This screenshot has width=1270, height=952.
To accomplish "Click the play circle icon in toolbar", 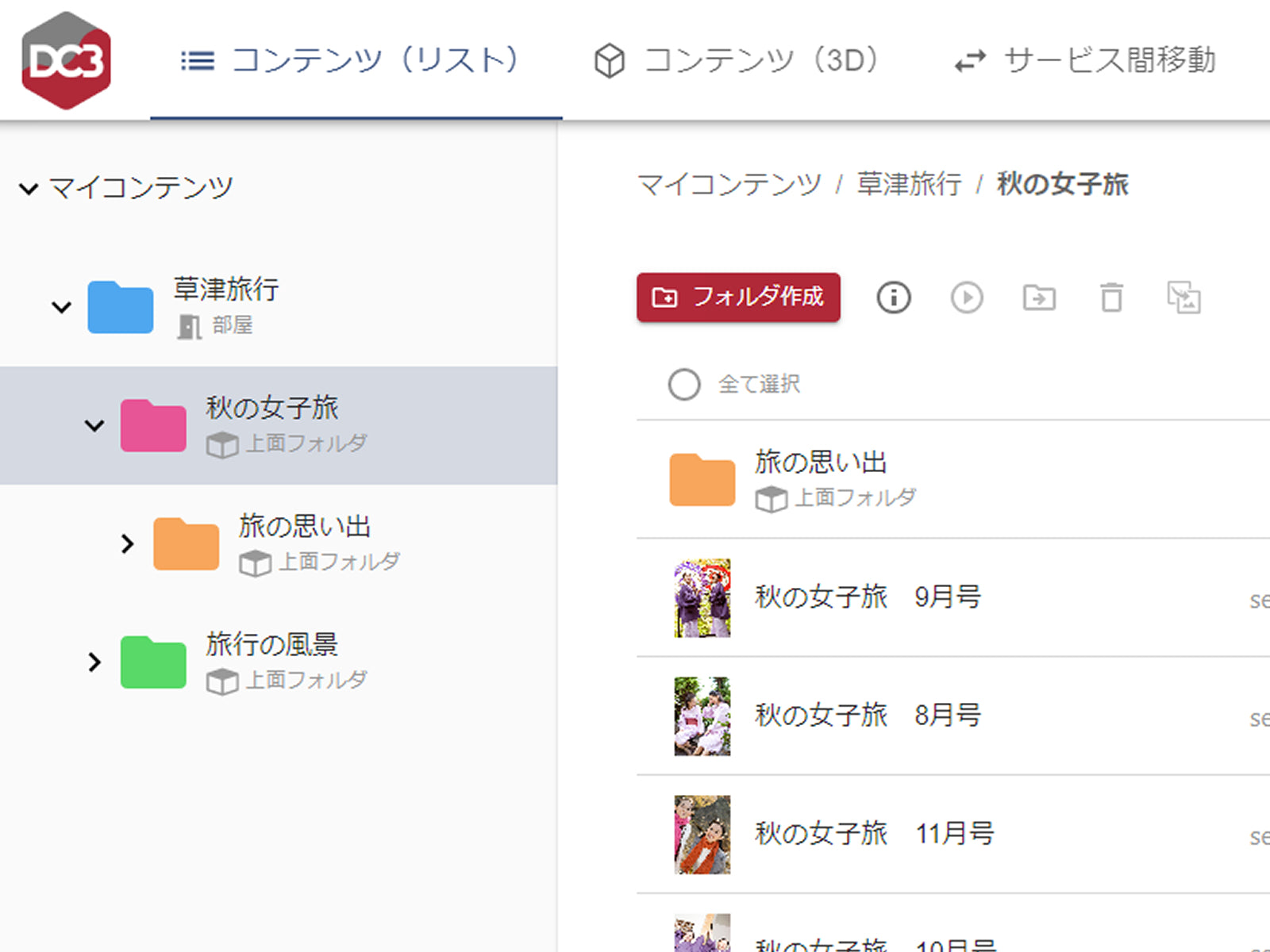I will coord(967,298).
